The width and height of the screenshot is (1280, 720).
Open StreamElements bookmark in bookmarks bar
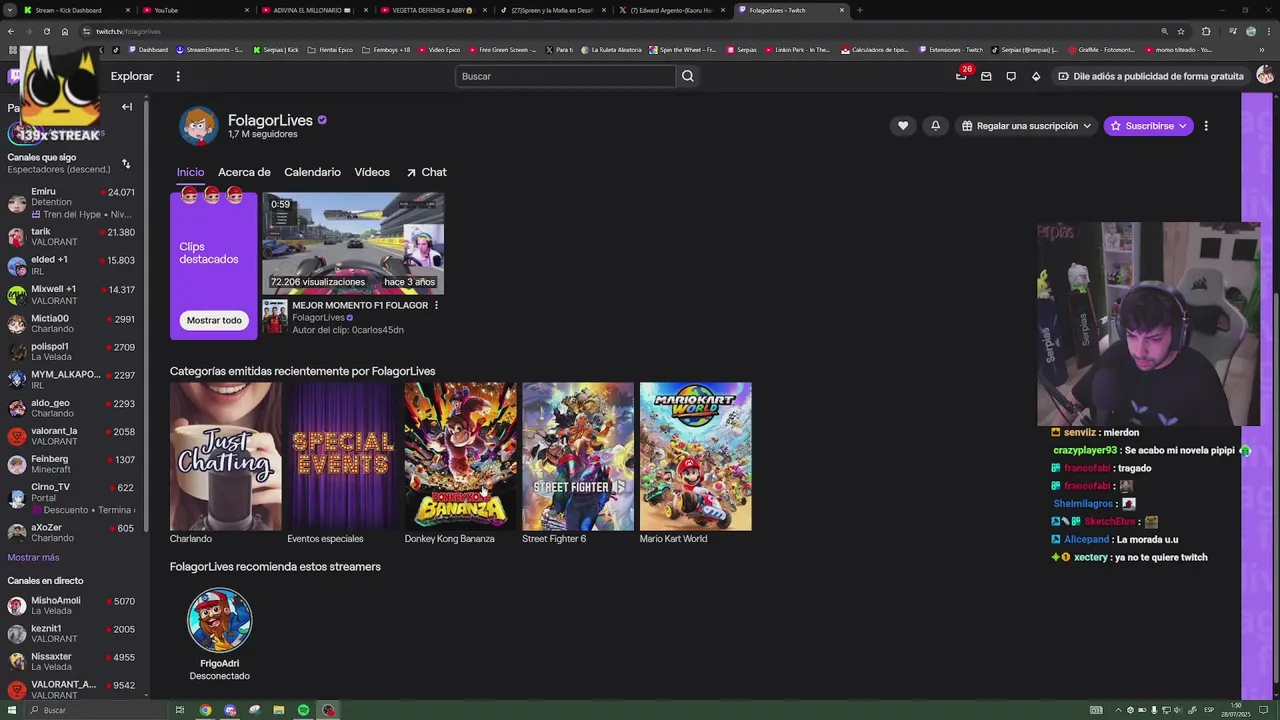tap(209, 49)
